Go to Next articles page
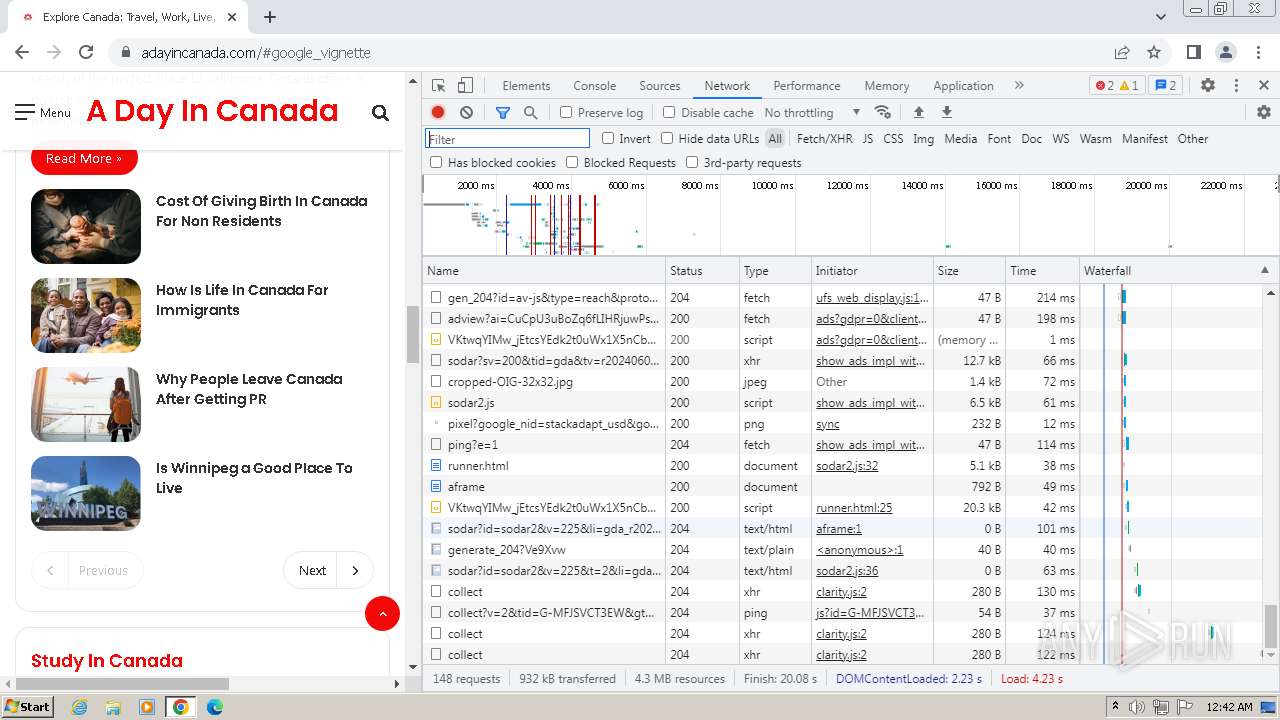This screenshot has width=1280, height=720. coord(328,570)
